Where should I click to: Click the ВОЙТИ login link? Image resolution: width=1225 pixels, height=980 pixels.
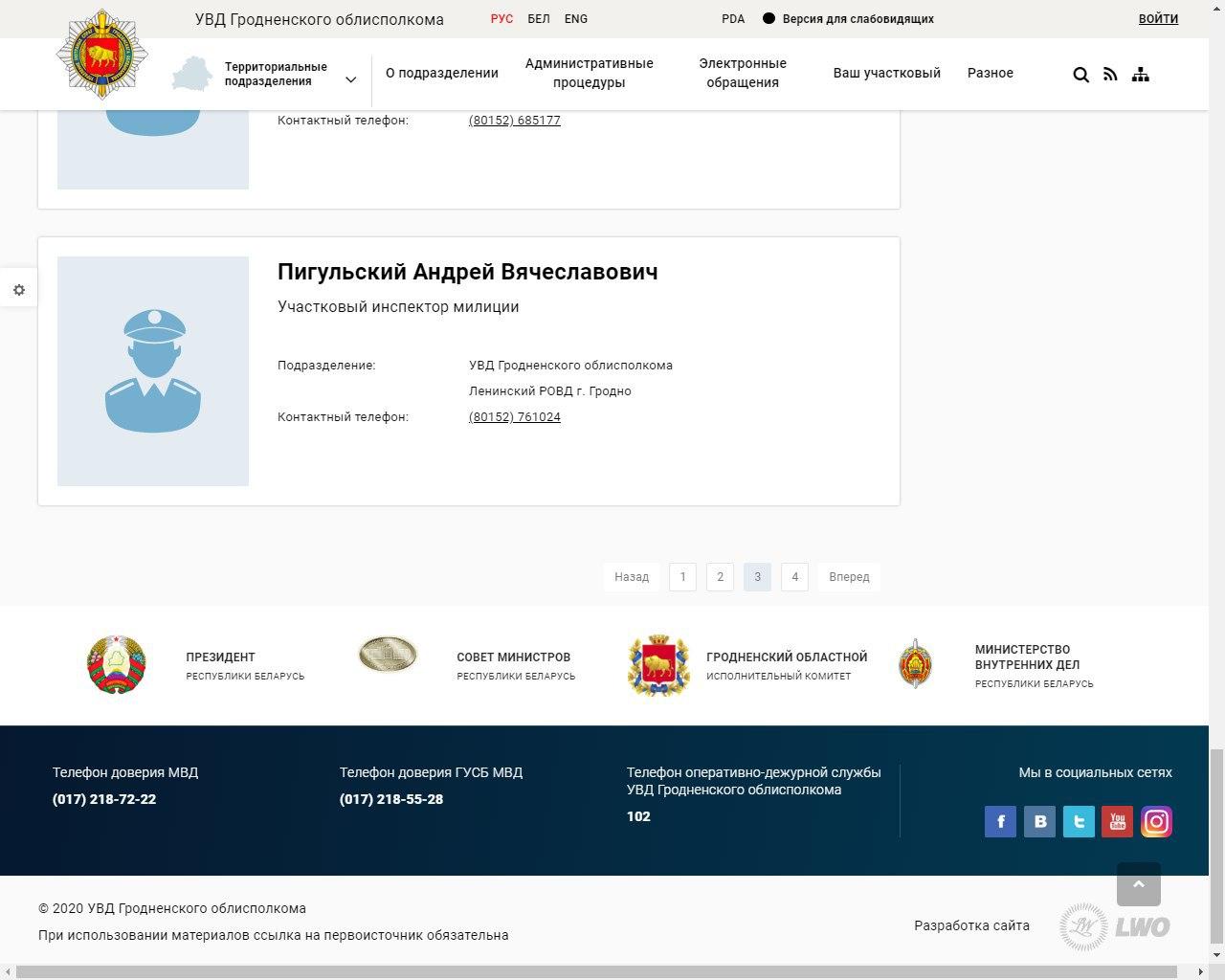point(1158,19)
